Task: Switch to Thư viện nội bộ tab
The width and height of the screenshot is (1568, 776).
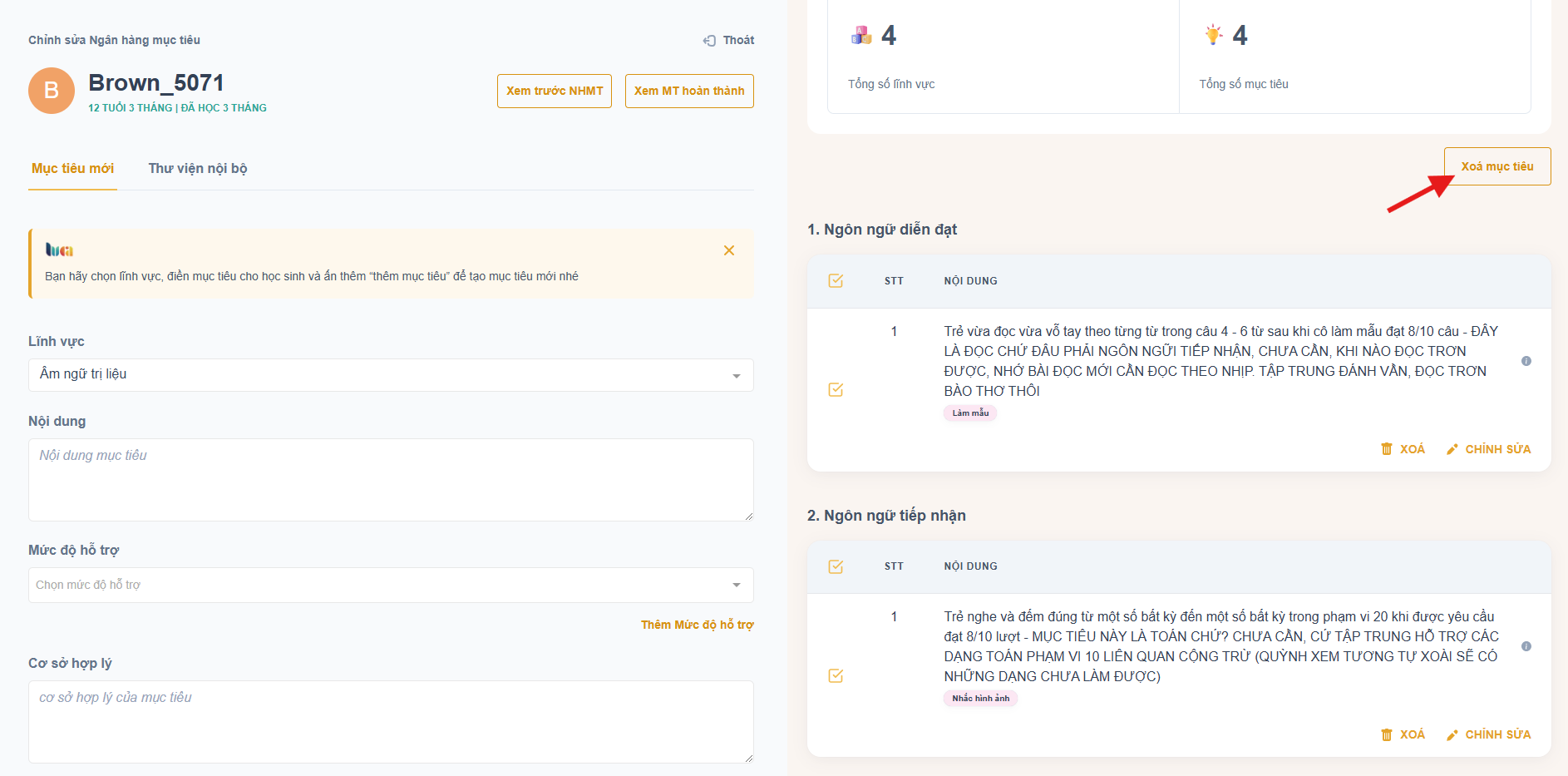Action: [198, 169]
